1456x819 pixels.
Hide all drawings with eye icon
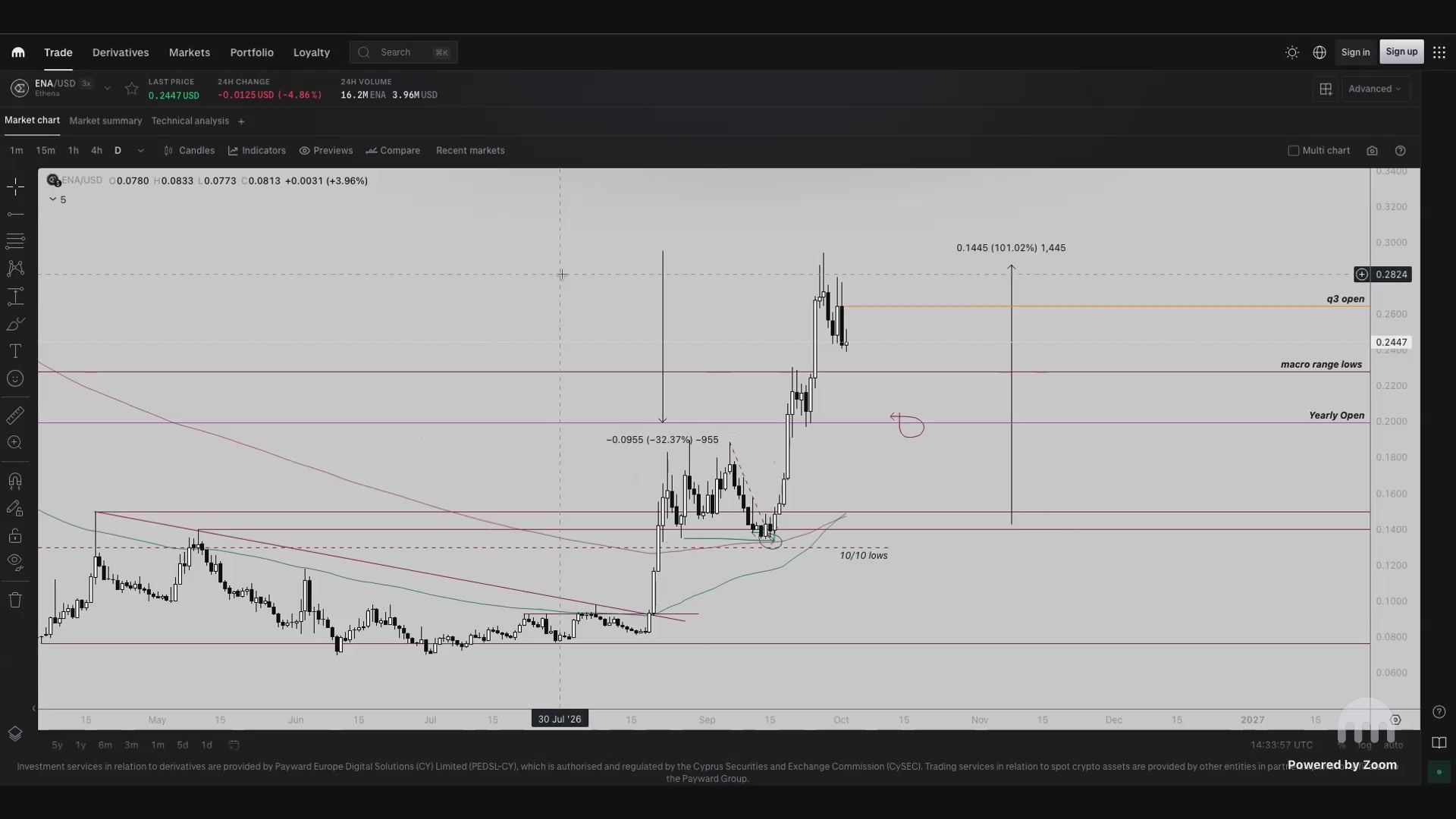(15, 563)
